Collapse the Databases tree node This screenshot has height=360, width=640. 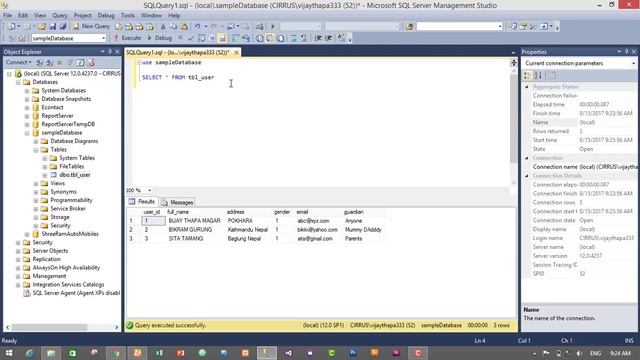click(x=18, y=82)
